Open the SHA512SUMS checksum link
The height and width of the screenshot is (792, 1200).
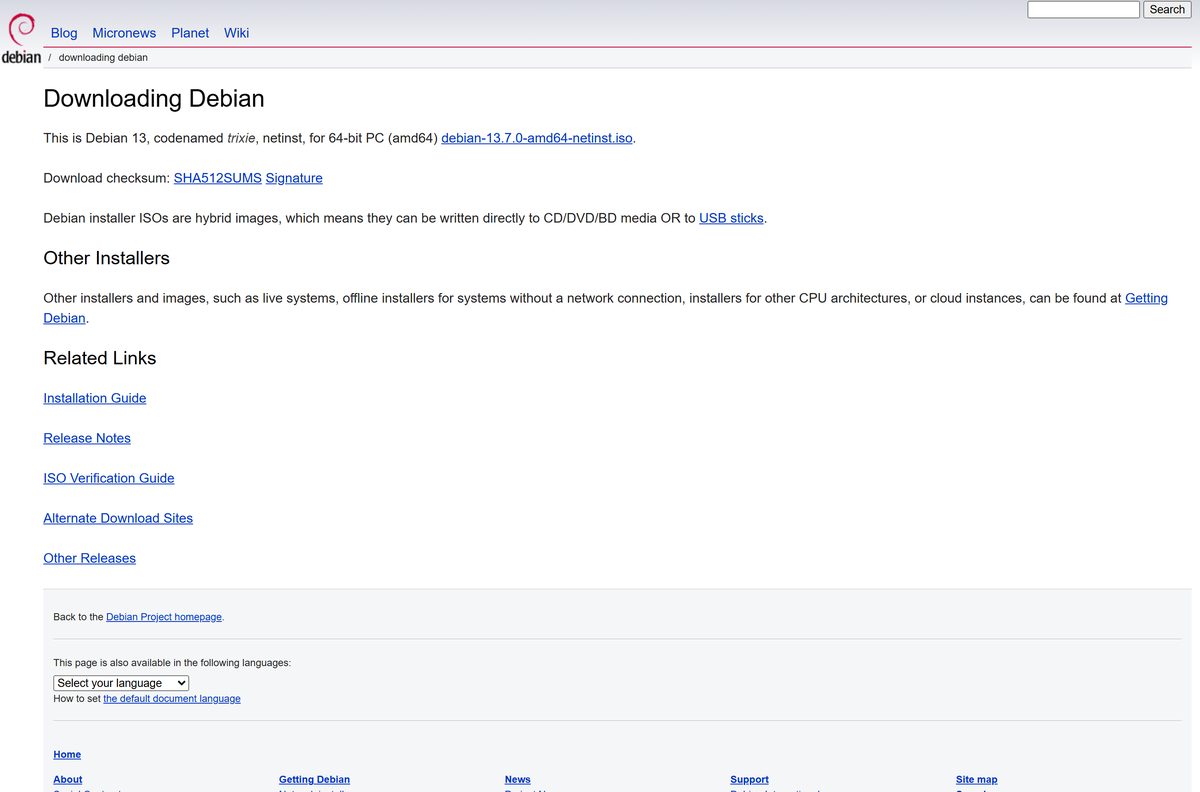pos(218,178)
